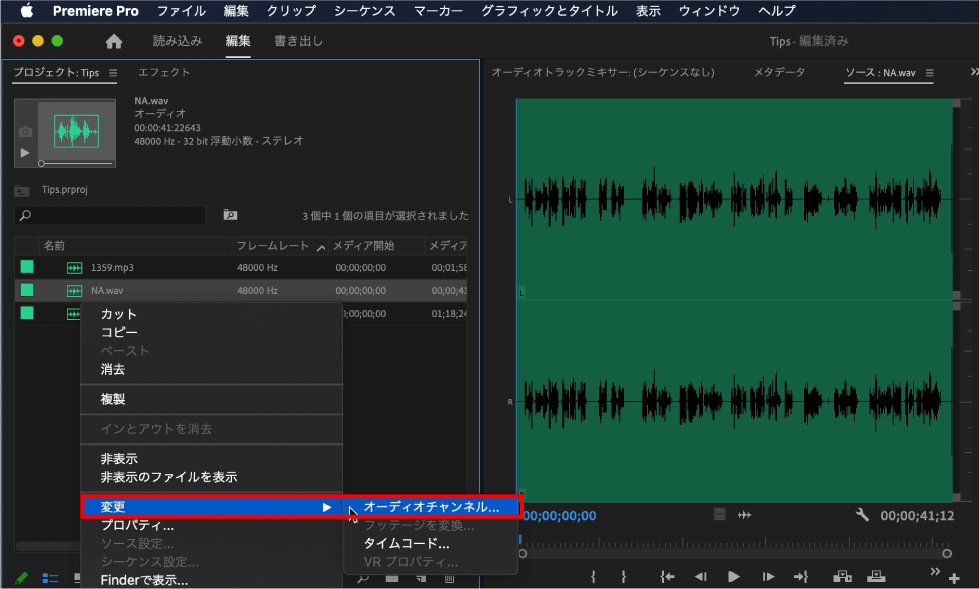
Task: Open the 変更 submenu arrow
Action: (327, 507)
